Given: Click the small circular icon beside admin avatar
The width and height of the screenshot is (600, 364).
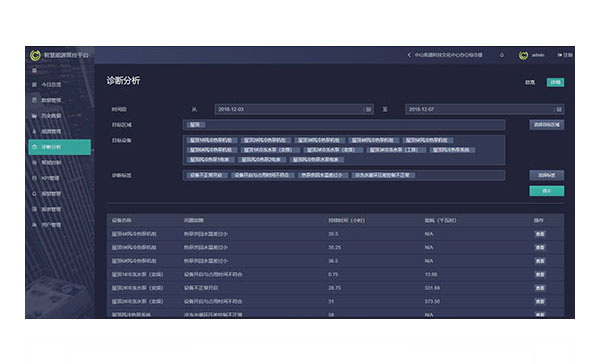Looking at the screenshot, I should [x=502, y=55].
